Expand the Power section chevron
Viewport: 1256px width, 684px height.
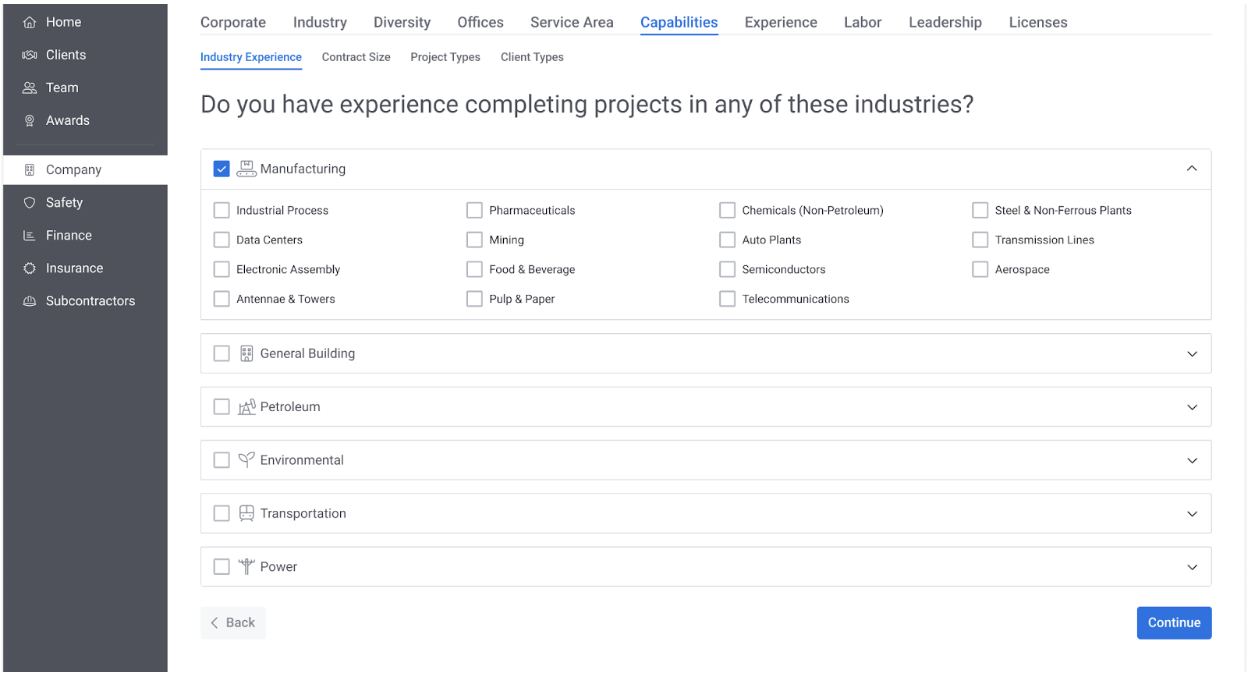click(1191, 567)
